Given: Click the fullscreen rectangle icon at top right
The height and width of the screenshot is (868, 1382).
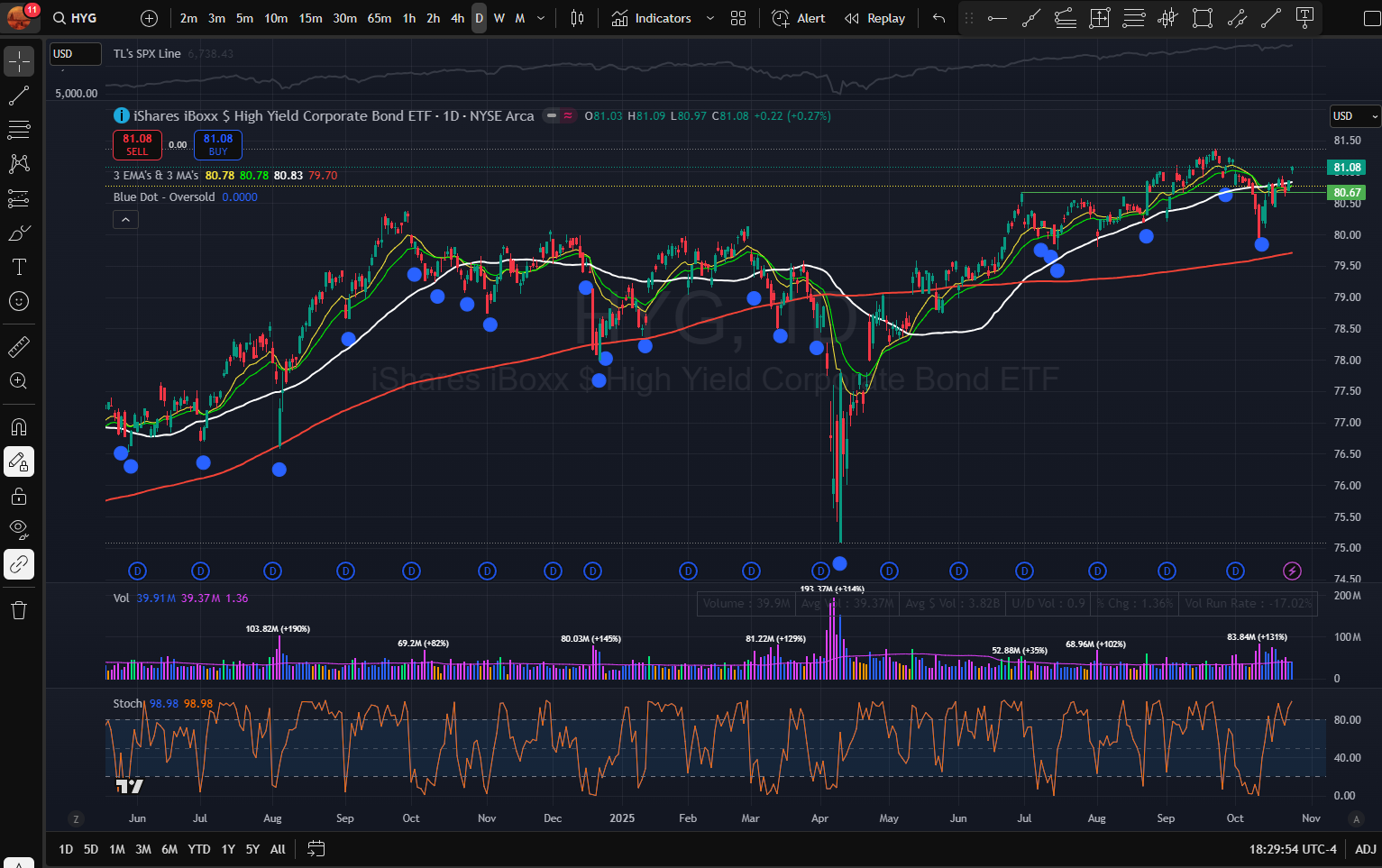Looking at the screenshot, I should coord(1372,18).
